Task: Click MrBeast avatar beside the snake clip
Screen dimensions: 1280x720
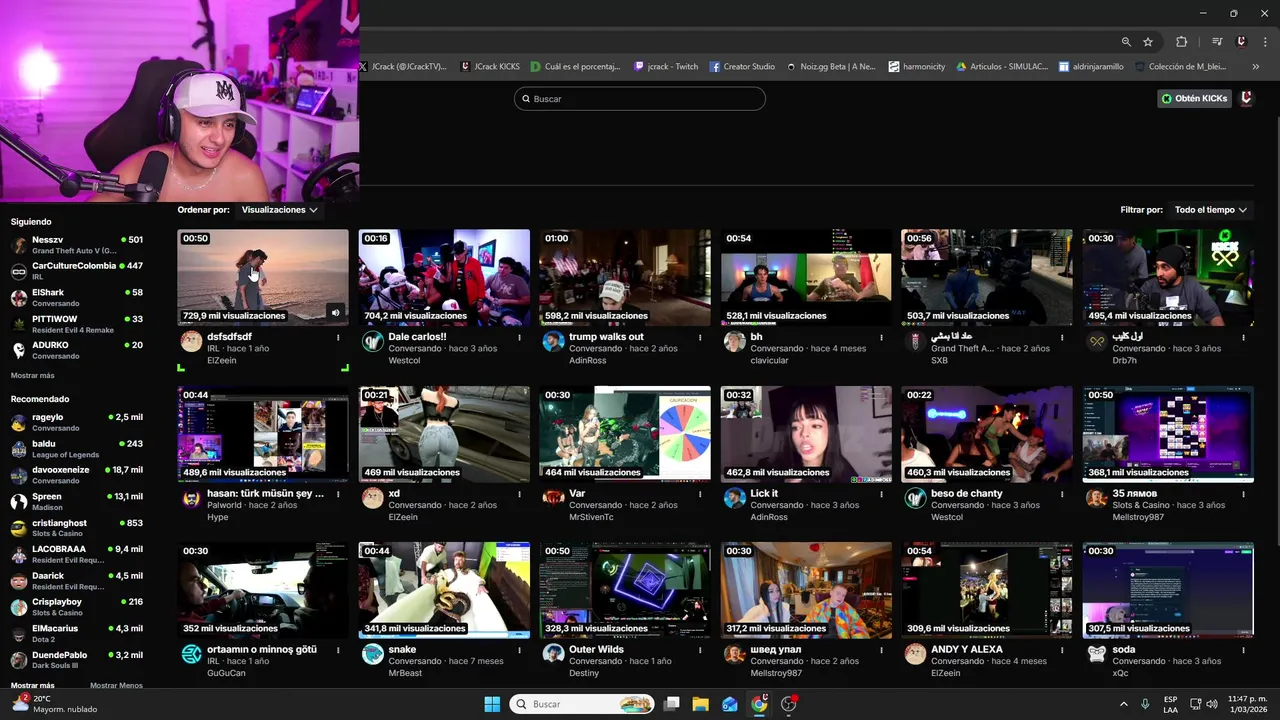Action: (372, 654)
